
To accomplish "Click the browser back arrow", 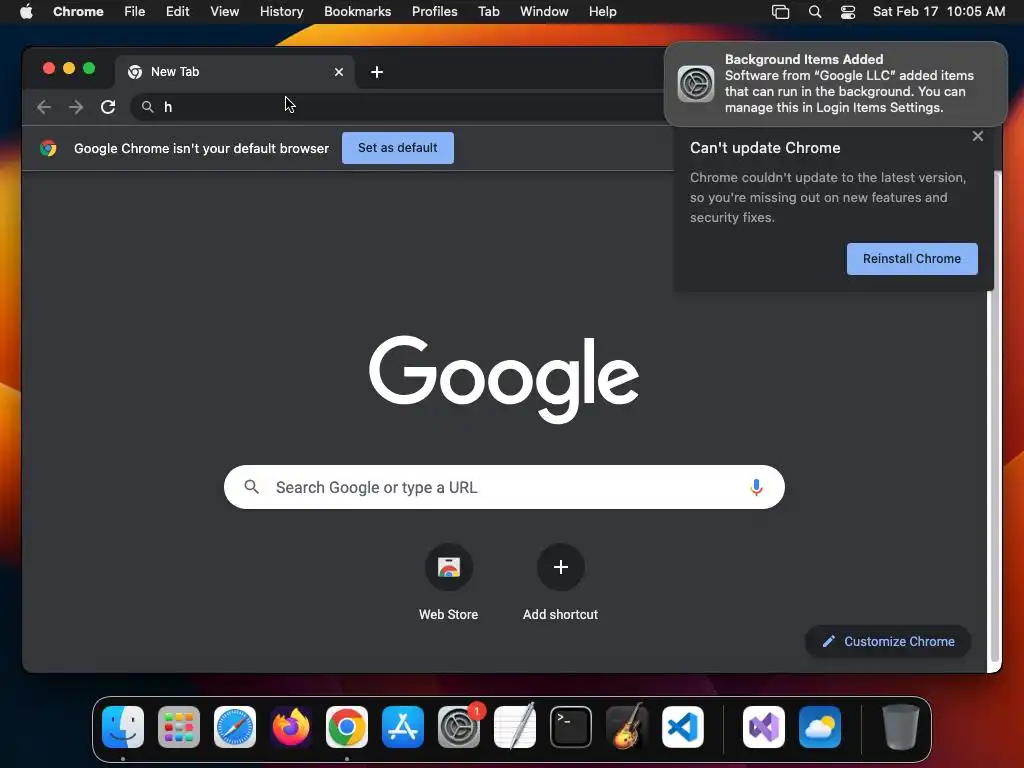I will (x=44, y=107).
